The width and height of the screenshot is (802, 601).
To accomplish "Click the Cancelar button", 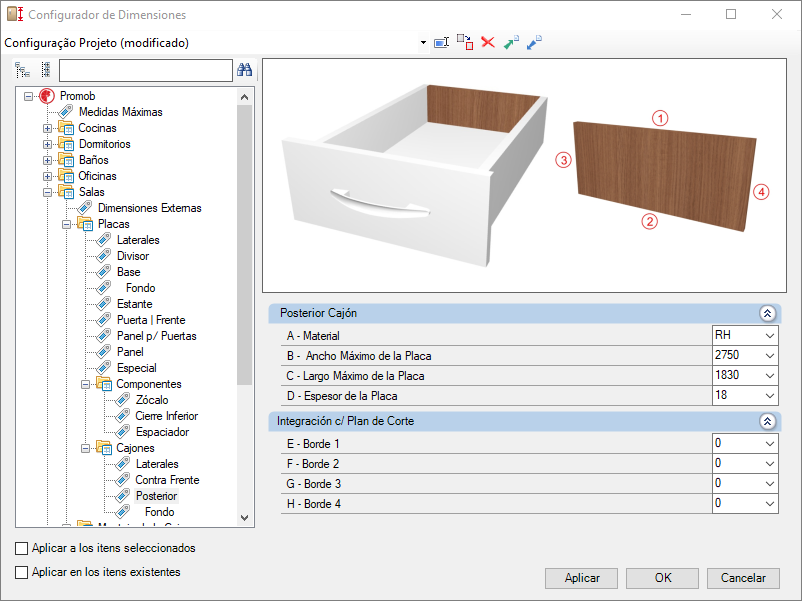I will pos(743,578).
